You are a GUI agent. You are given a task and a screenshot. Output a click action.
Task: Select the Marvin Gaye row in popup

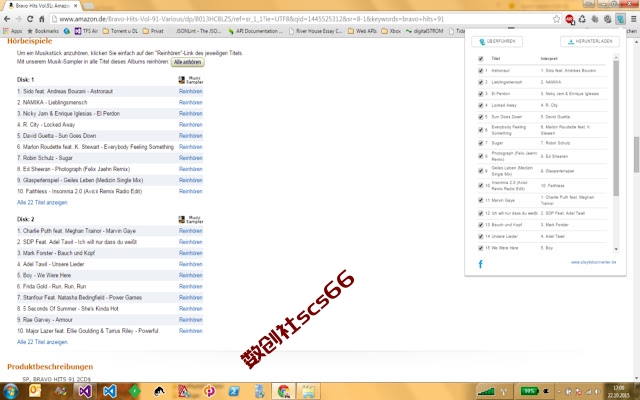click(x=542, y=200)
